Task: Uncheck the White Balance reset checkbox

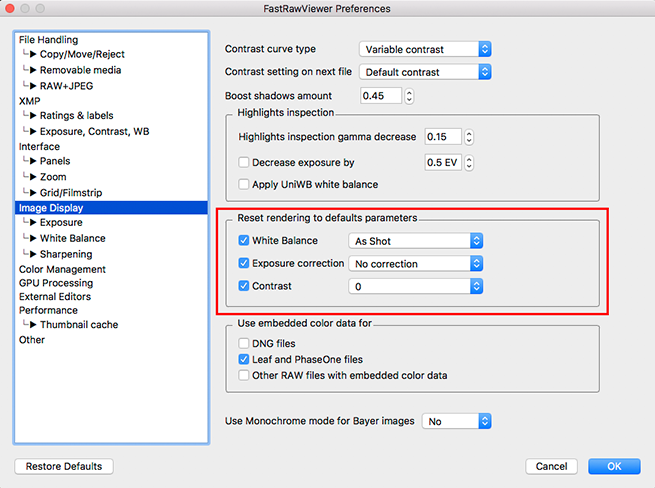Action: [x=244, y=241]
